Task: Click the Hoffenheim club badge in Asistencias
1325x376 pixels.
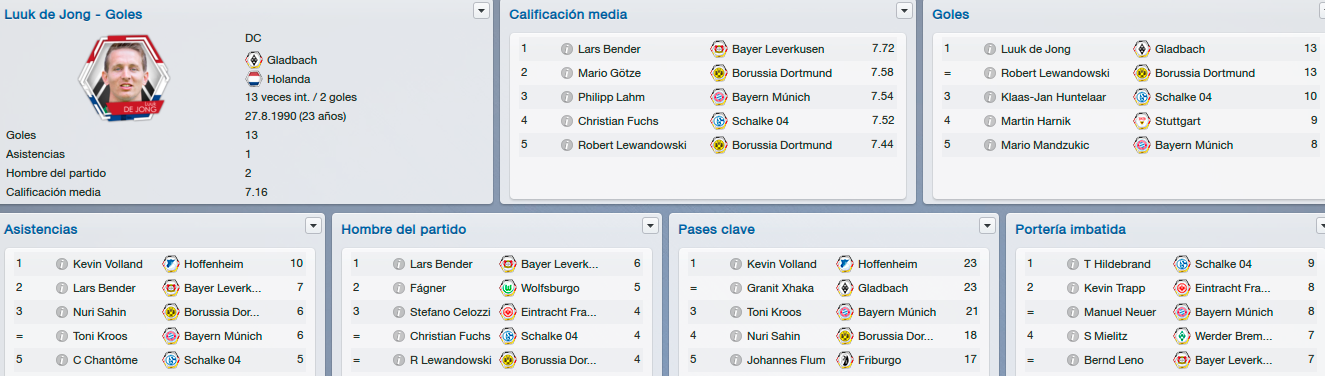Action: 171,265
